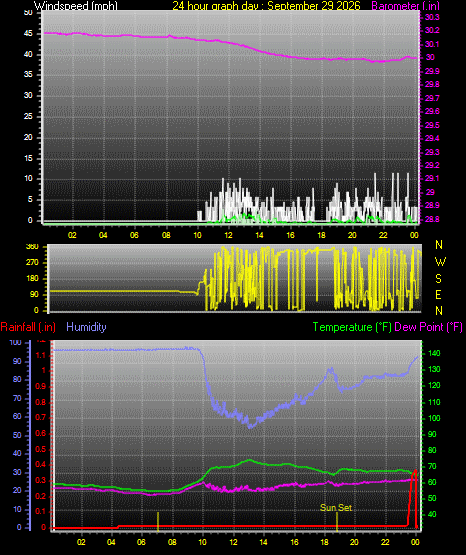Image resolution: width=466 pixels, height=555 pixels.
Task: Click the rainfall spike near midnight
Action: (413, 498)
